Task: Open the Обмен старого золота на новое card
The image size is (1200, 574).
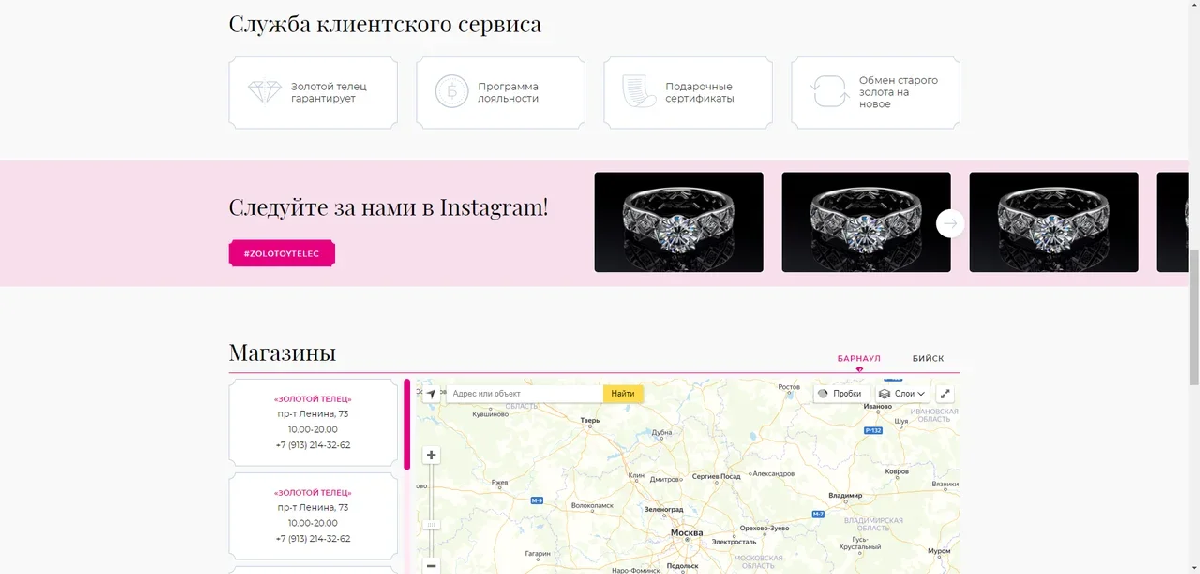Action: point(876,93)
